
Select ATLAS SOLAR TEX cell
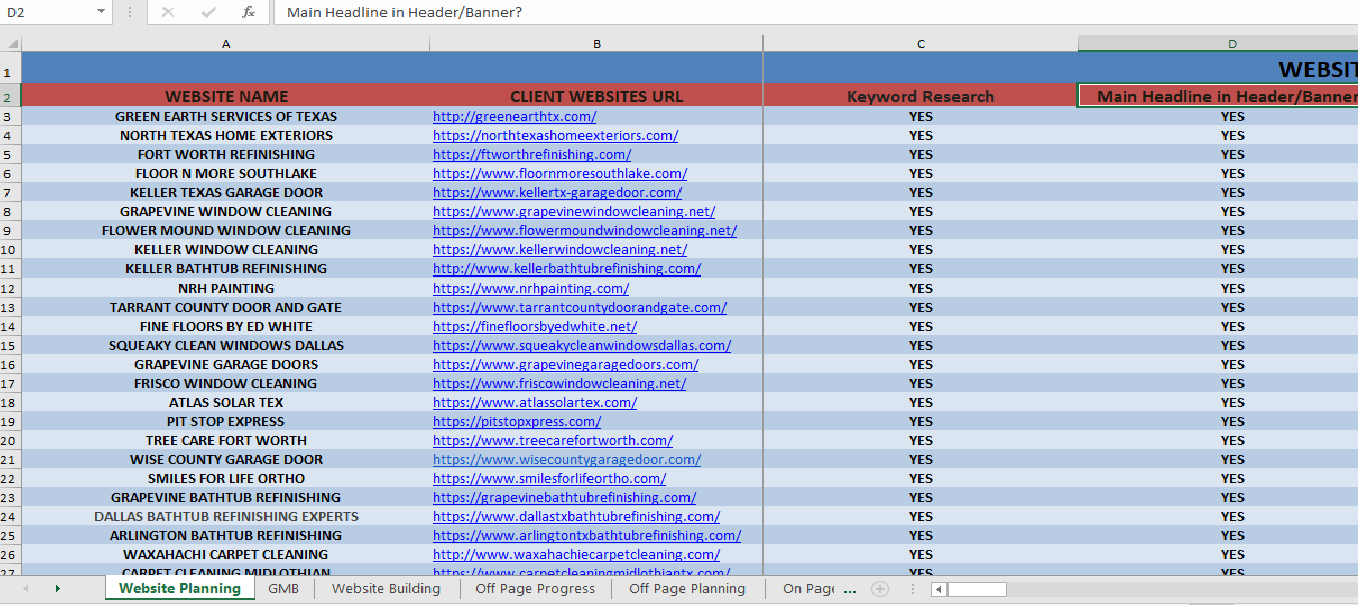[x=226, y=402]
